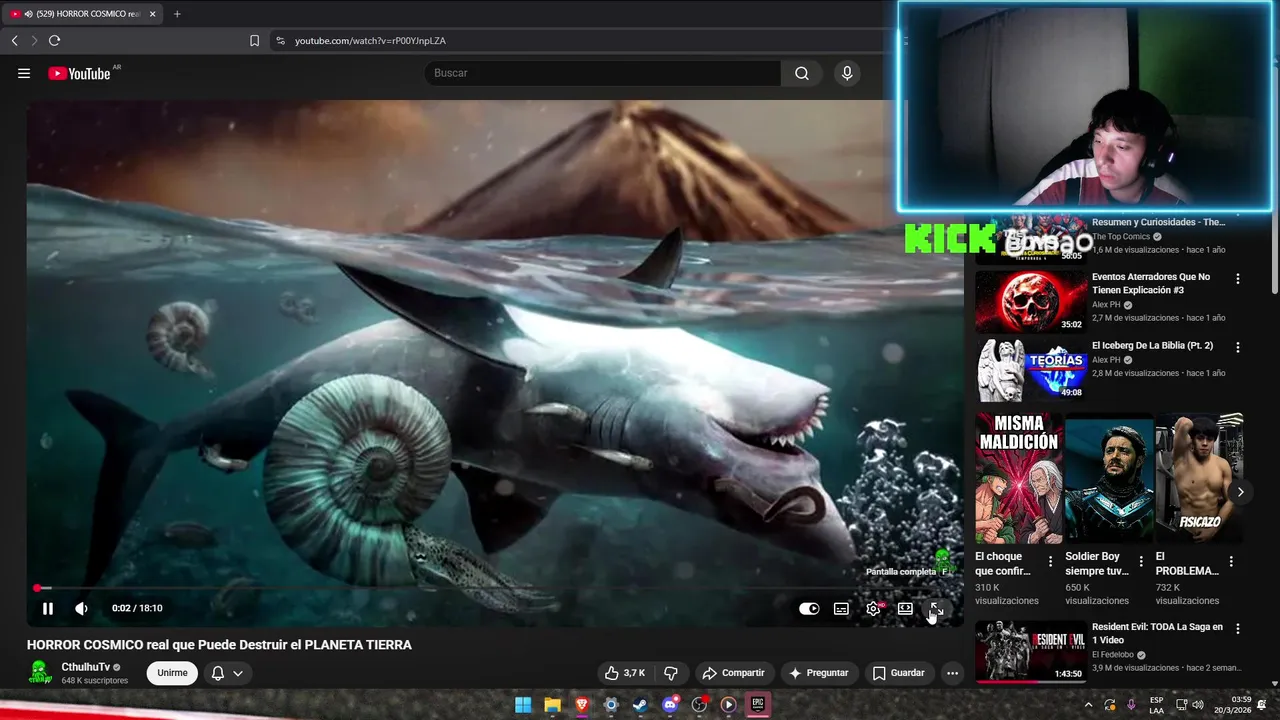Go back in the browser
1280x720 pixels.
click(14, 40)
